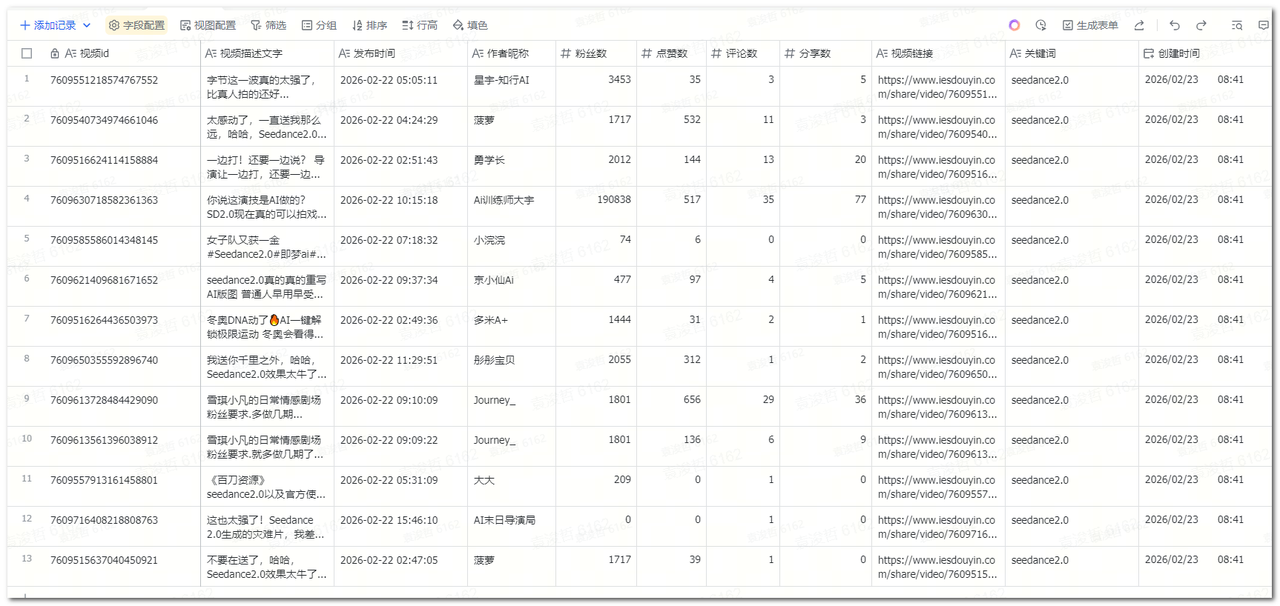Open the history clock icon

coord(1041,25)
